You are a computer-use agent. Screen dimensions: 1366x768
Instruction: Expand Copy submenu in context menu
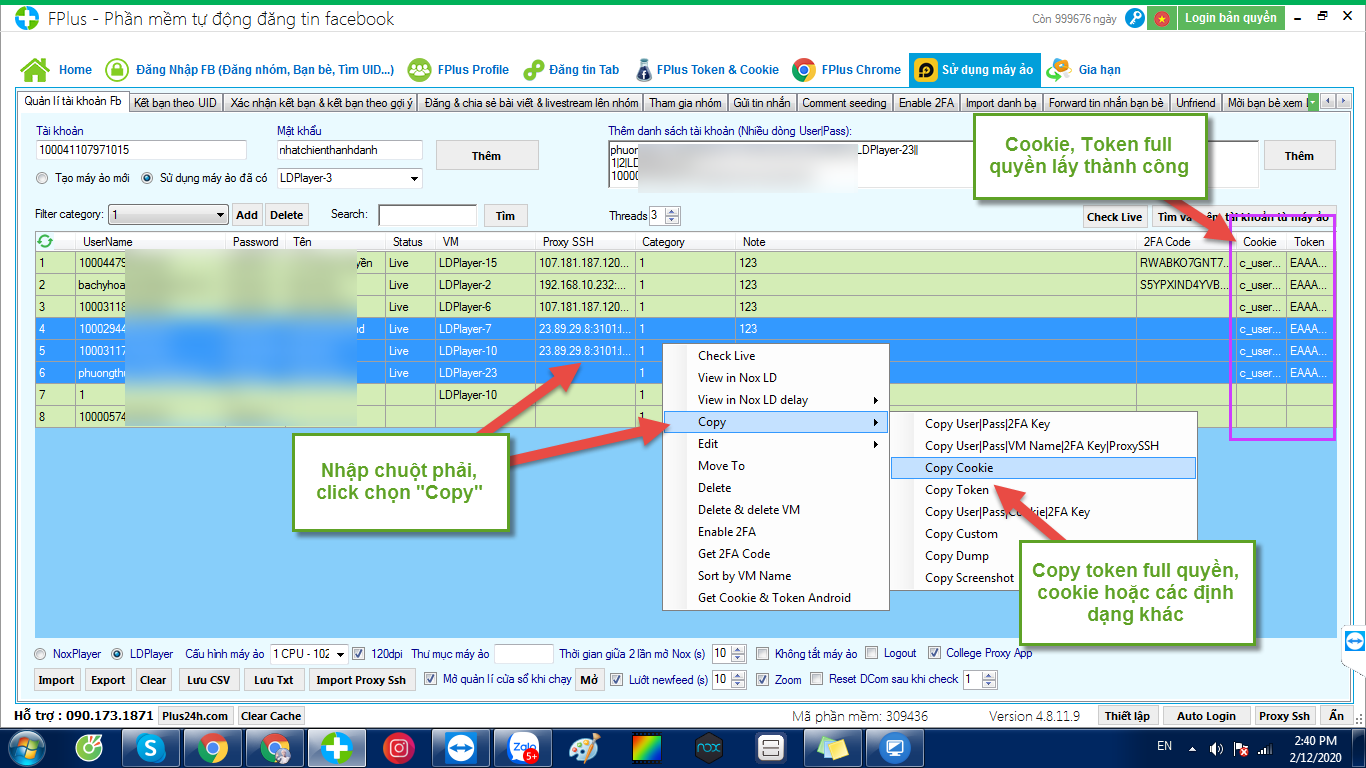click(x=776, y=422)
